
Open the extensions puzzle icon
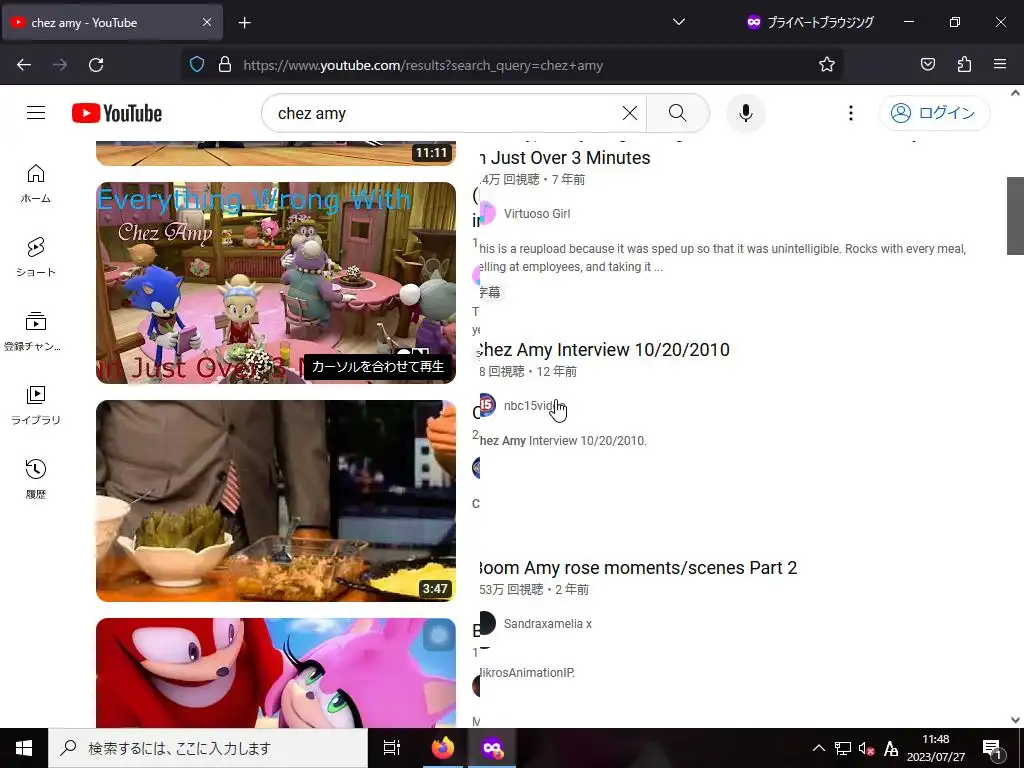(964, 65)
